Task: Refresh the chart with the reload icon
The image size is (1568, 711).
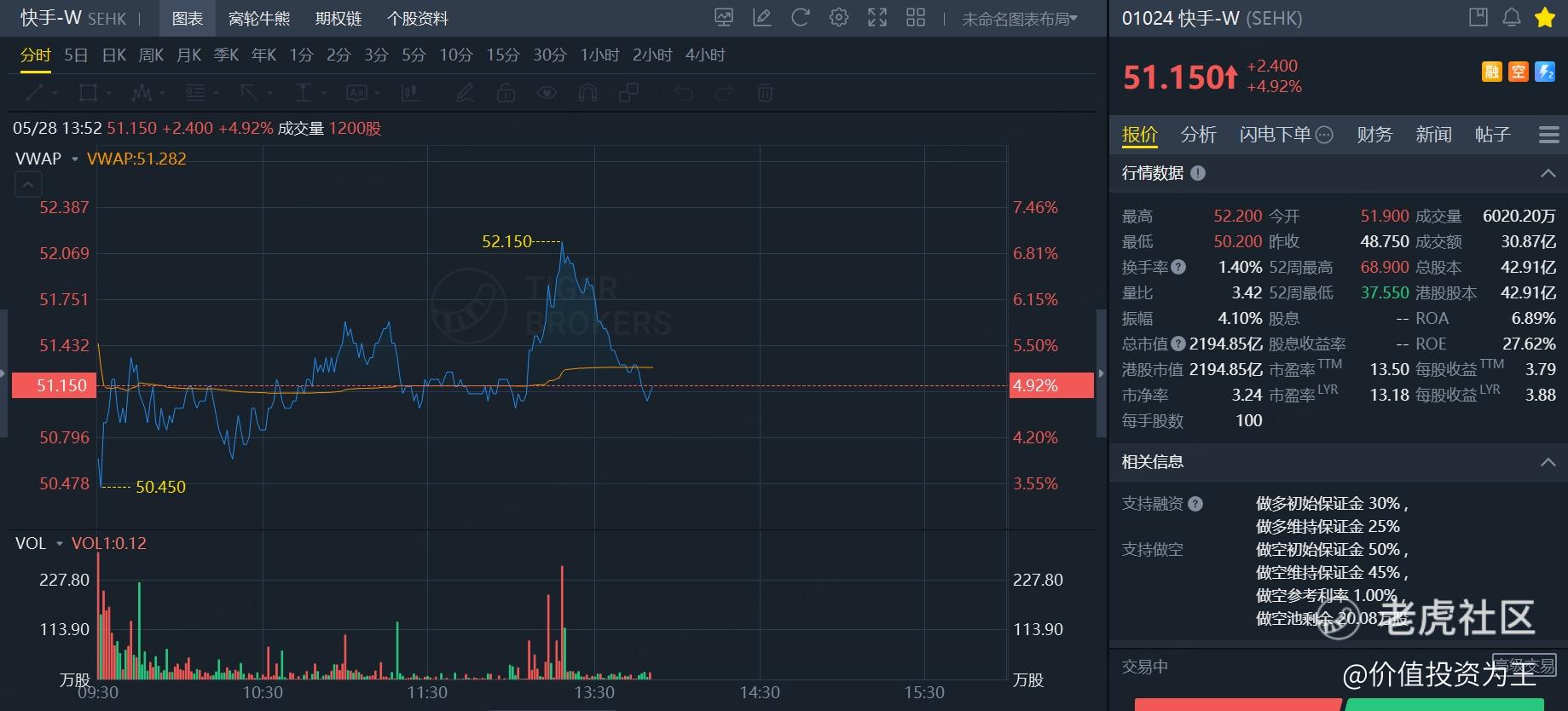Action: [x=800, y=17]
